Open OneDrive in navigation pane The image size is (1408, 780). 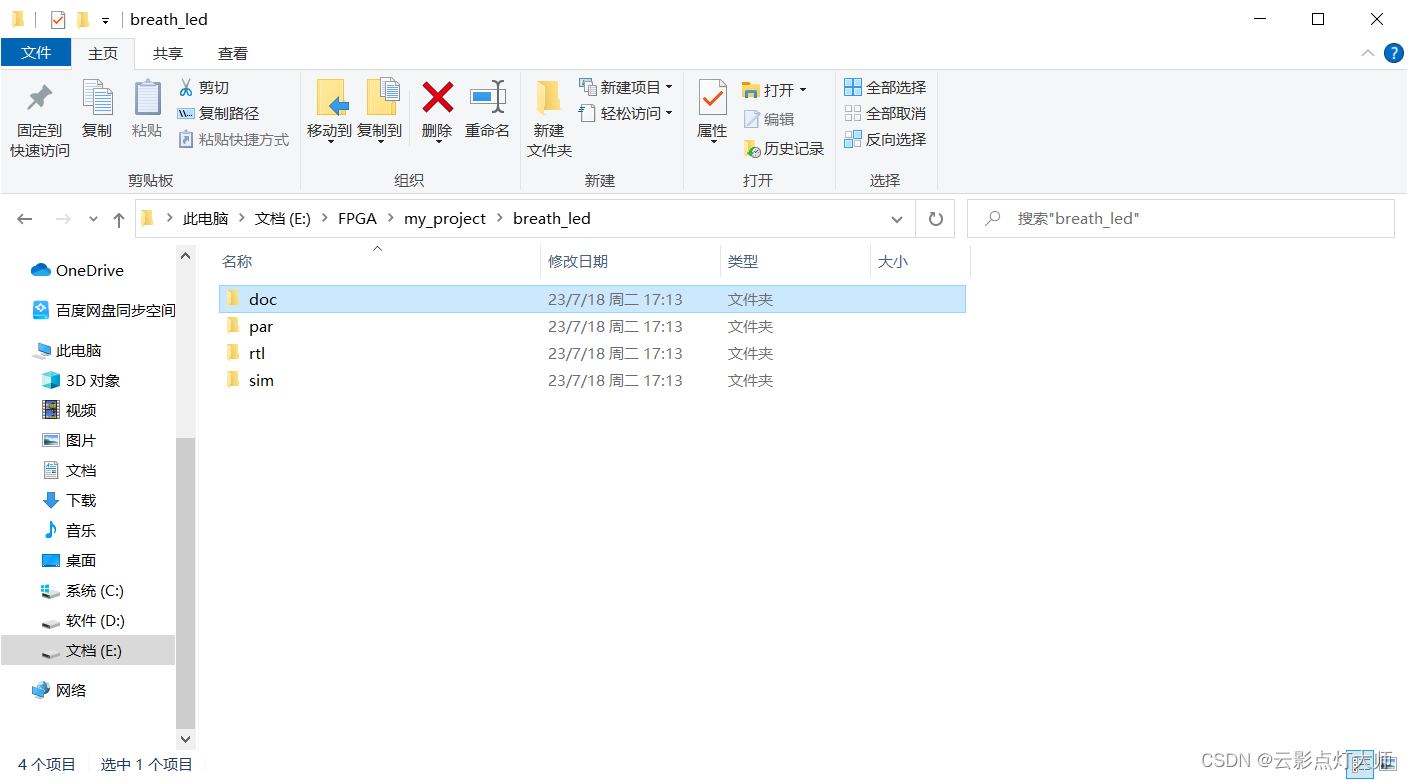click(x=78, y=270)
